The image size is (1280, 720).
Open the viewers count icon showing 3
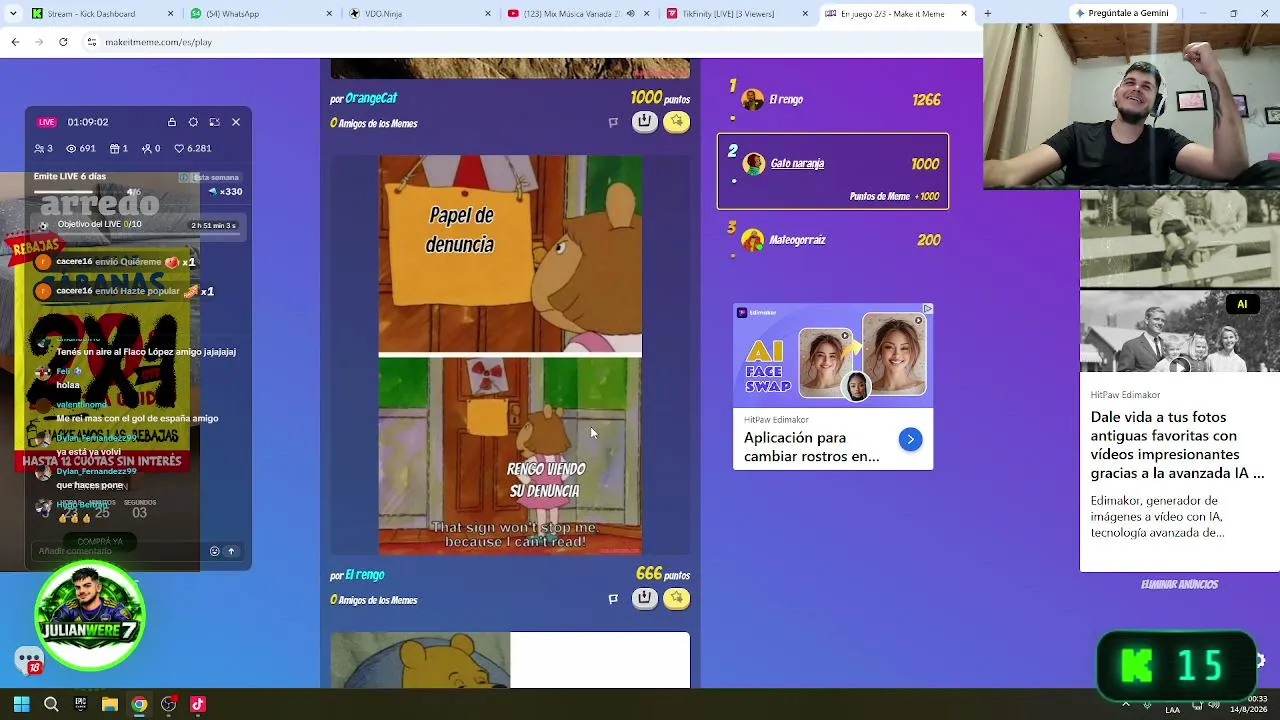click(x=38, y=148)
